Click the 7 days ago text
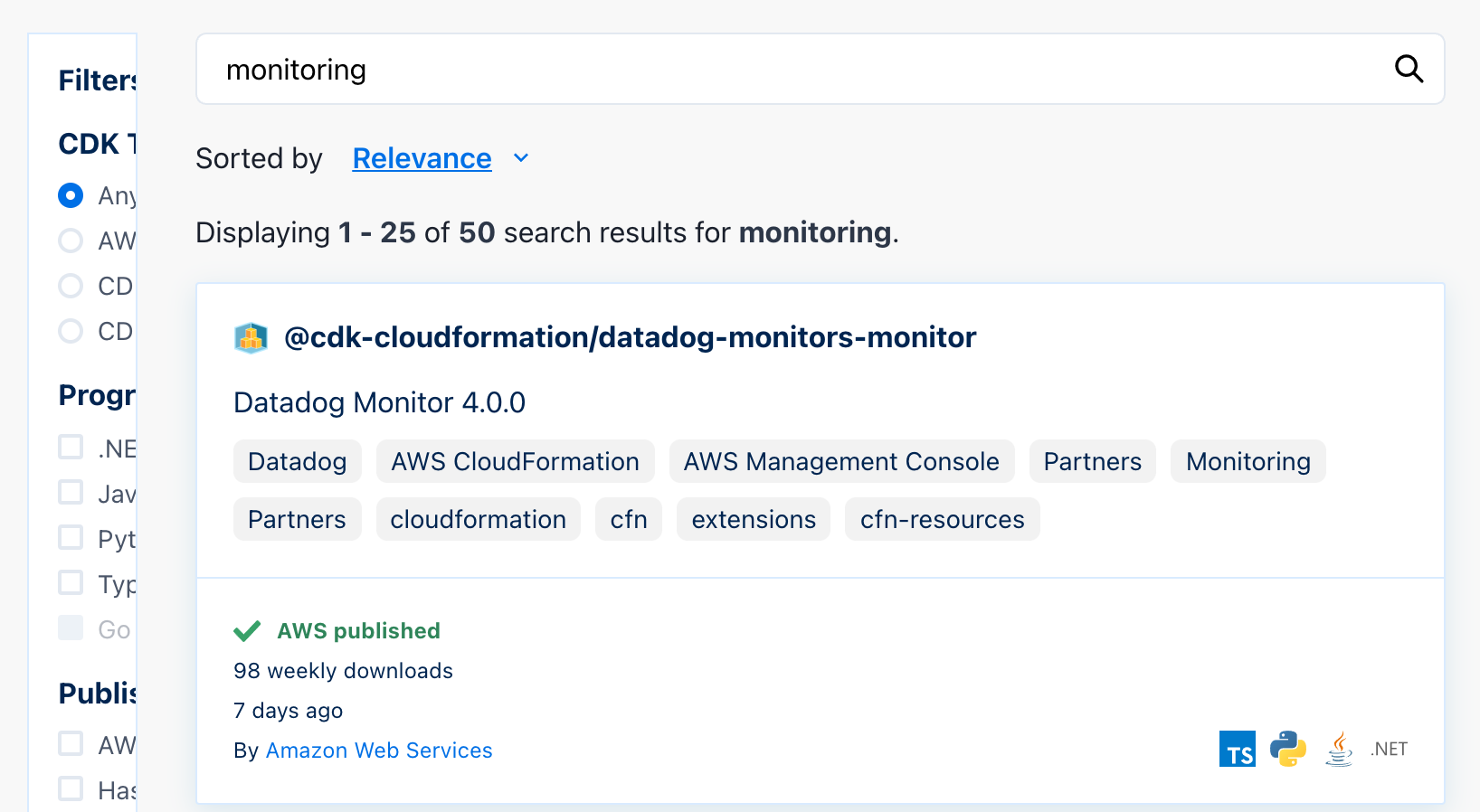Image resolution: width=1480 pixels, height=812 pixels. 288,711
